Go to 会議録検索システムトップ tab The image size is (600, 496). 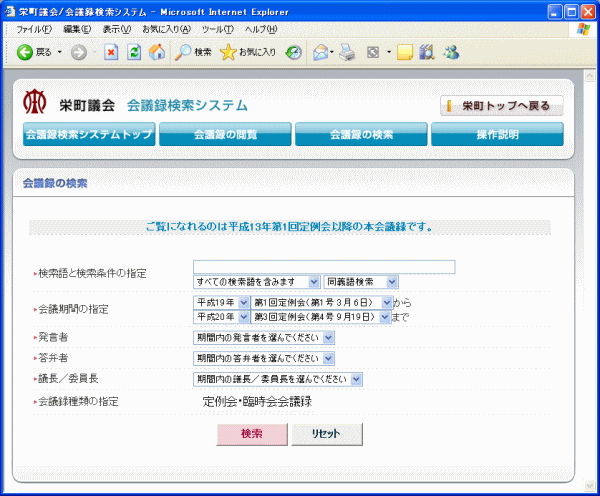point(89,134)
